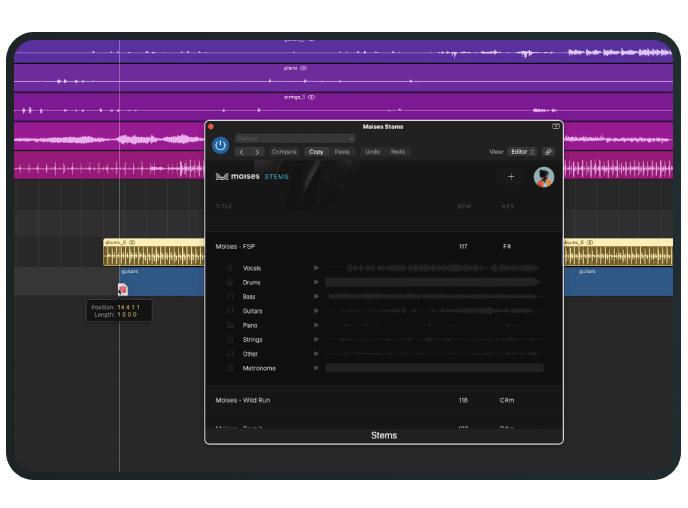Image resolution: width=688 pixels, height=508 pixels.
Task: Click the plus add-song button
Action: [x=511, y=177]
